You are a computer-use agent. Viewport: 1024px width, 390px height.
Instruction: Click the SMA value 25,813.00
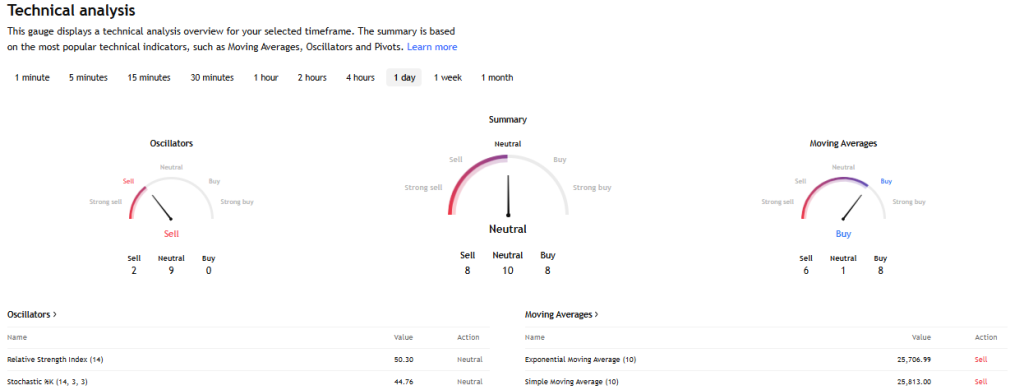[914, 382]
